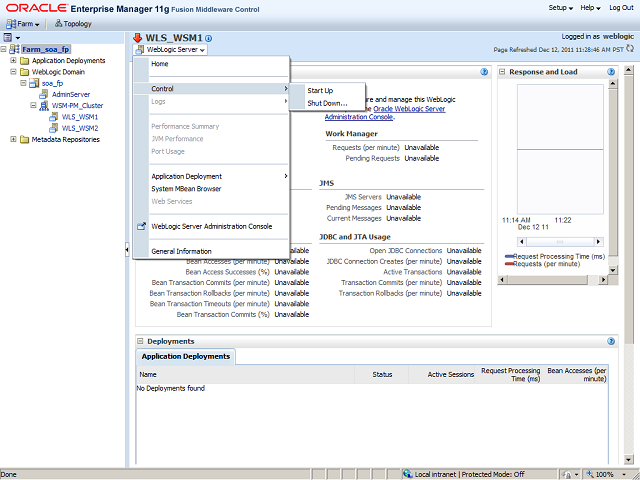The height and width of the screenshot is (480, 640).
Task: Click the refresh page icon near timestamp
Action: point(631,48)
